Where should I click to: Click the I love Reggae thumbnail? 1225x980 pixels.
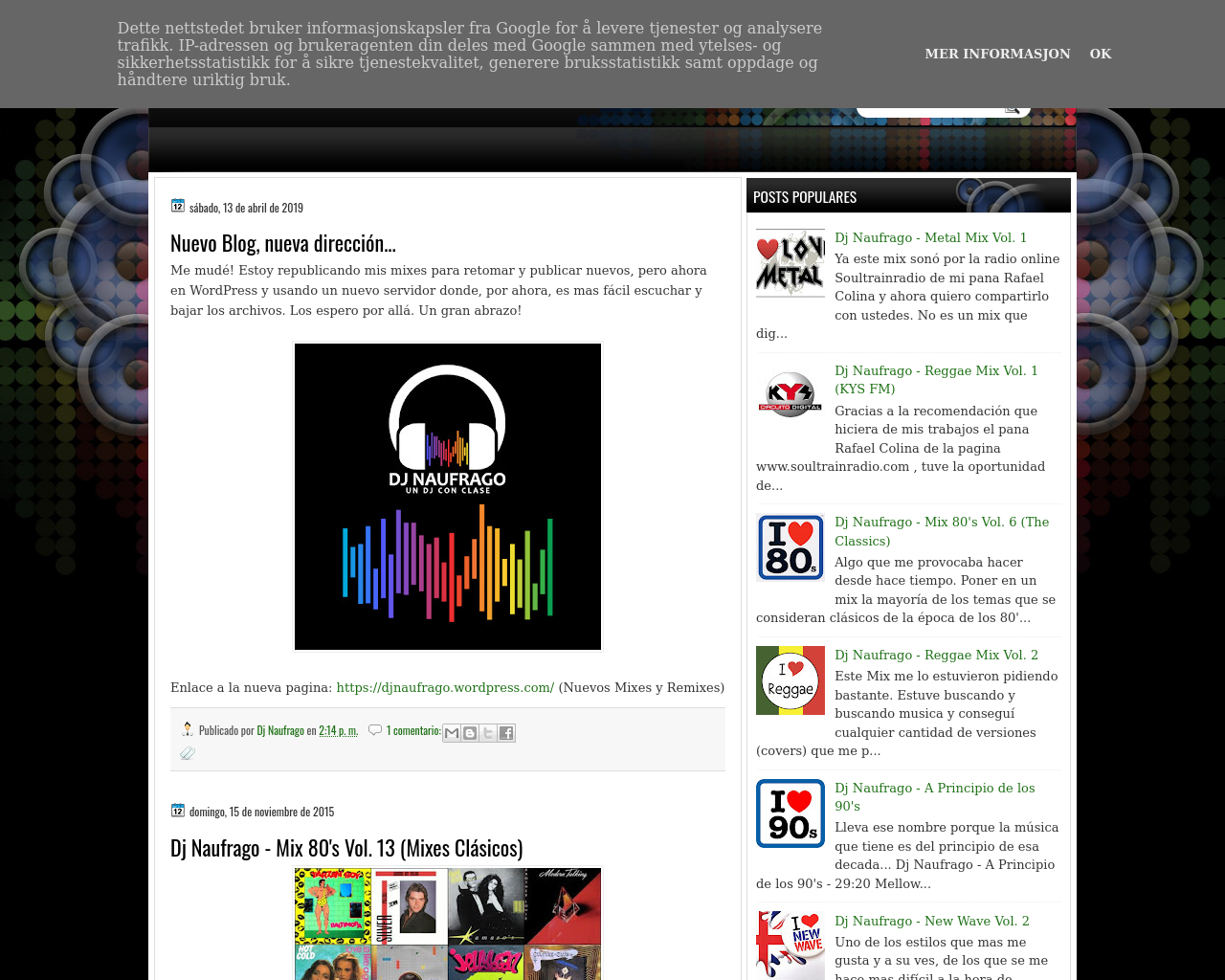(x=791, y=680)
